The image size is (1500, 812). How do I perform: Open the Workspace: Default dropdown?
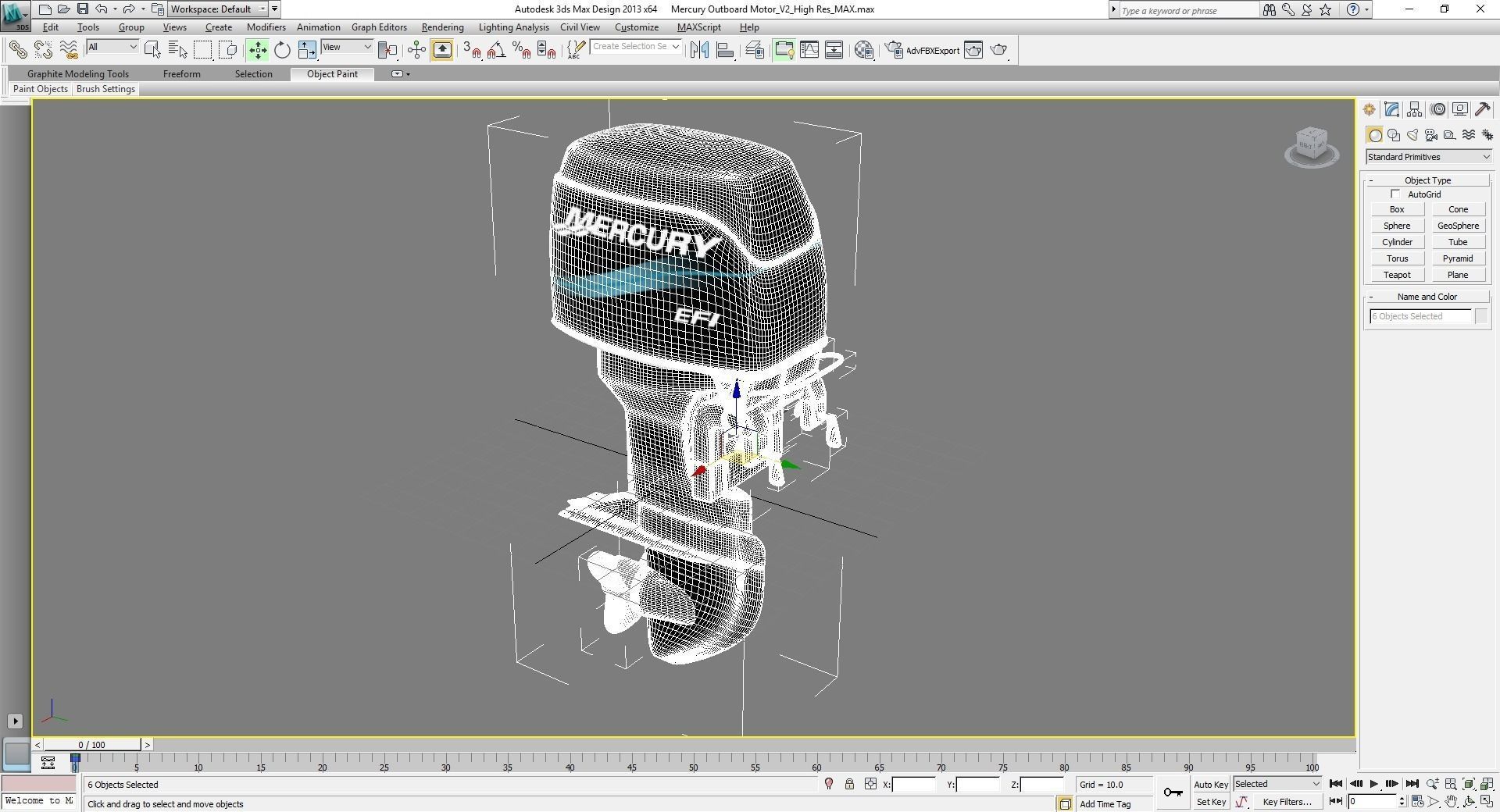point(218,9)
